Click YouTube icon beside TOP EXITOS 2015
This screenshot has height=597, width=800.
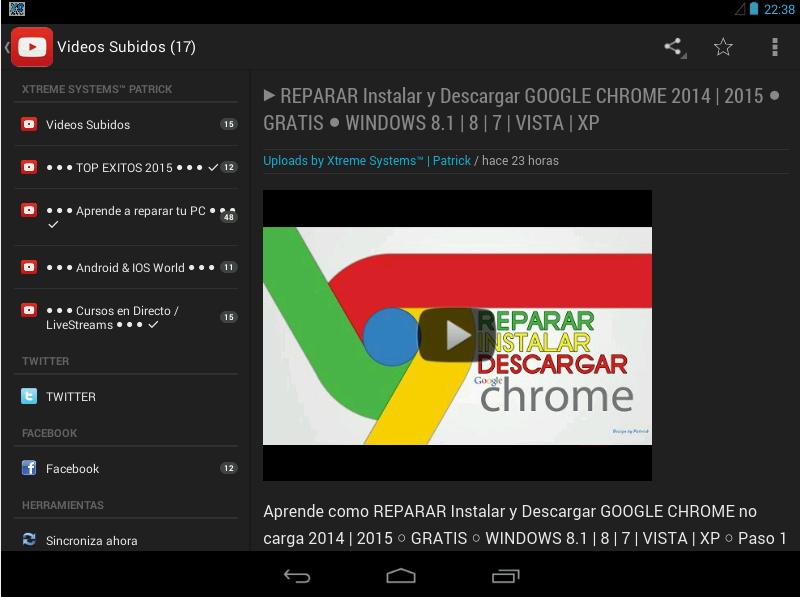coord(29,167)
